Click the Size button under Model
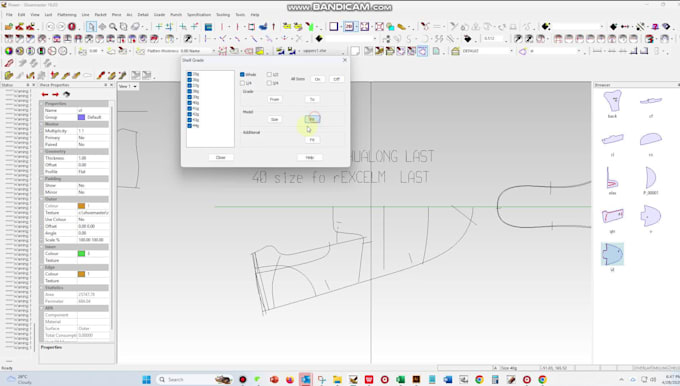Viewport: 680px width, 386px height. tap(275, 119)
